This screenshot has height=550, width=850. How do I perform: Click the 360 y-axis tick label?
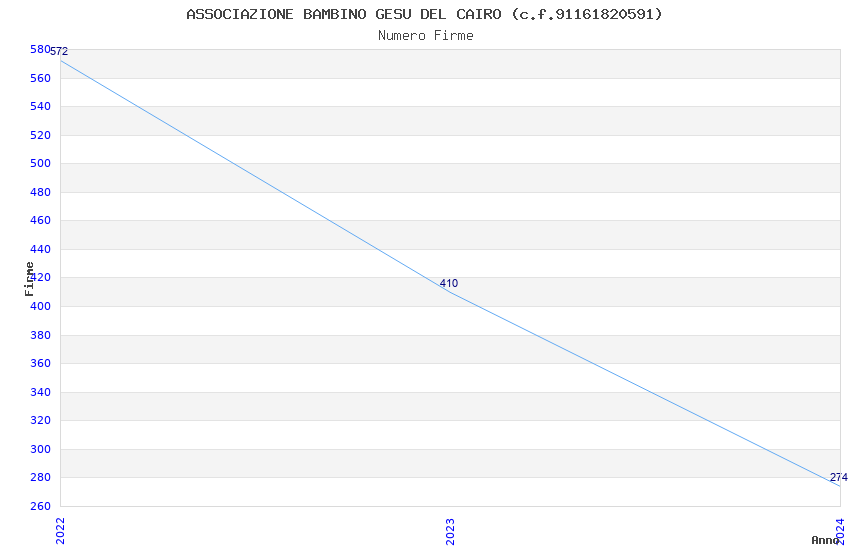pyautogui.click(x=40, y=363)
